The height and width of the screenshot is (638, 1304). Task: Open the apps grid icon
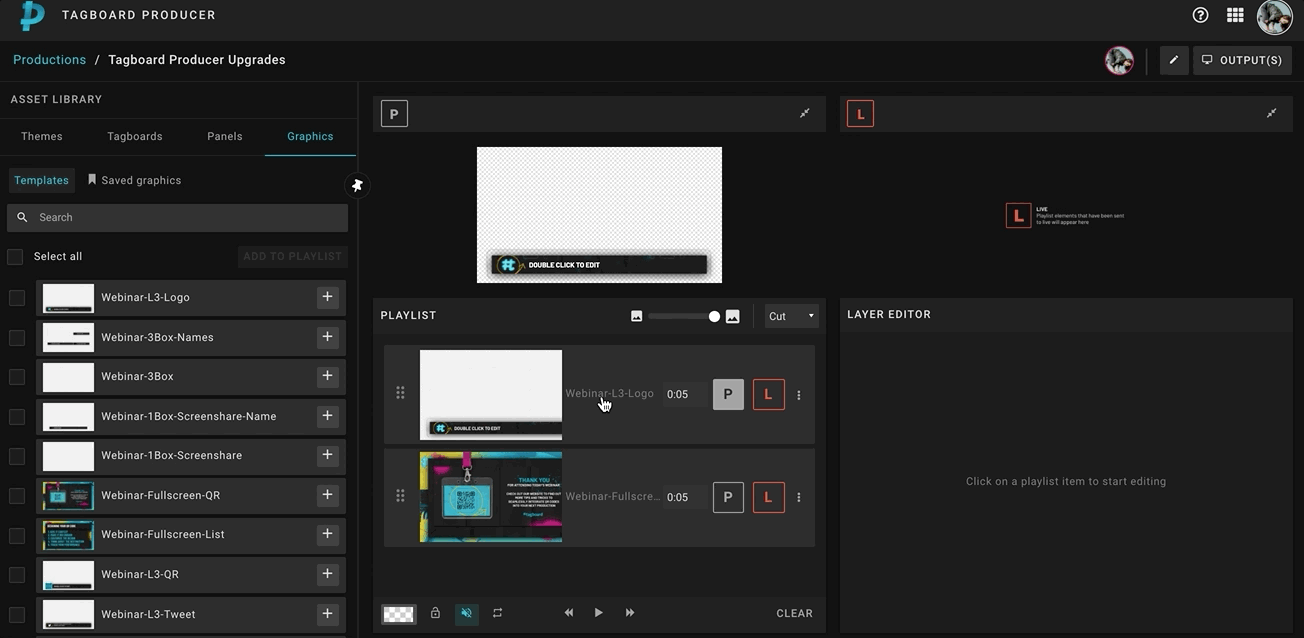point(1235,15)
